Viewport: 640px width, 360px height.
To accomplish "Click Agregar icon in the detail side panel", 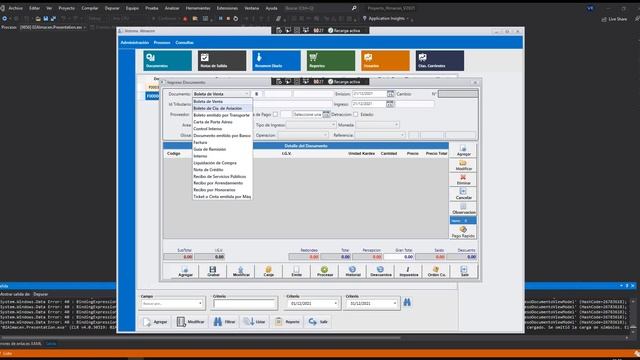I will (463, 150).
